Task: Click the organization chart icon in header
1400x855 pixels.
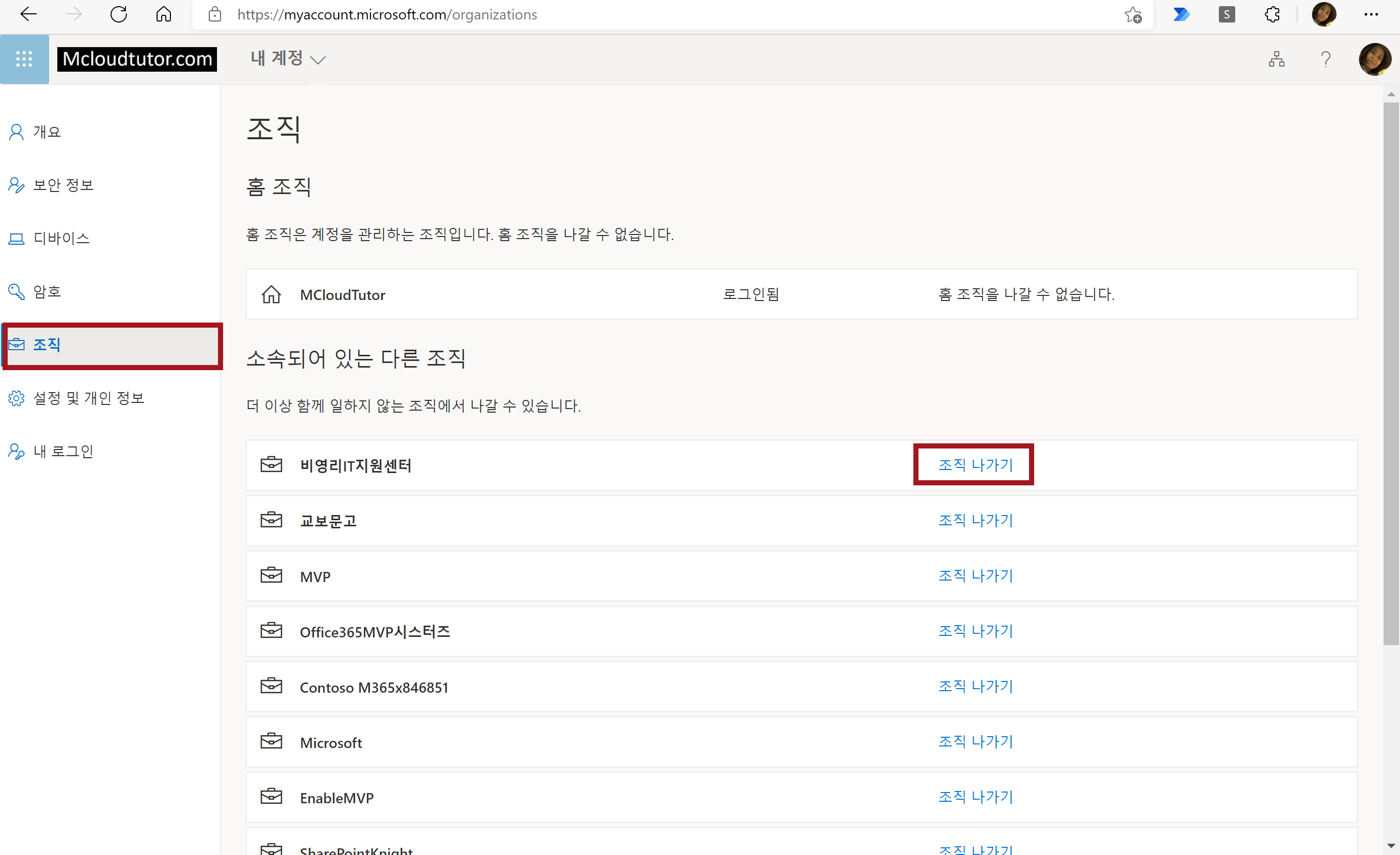Action: pyautogui.click(x=1276, y=59)
